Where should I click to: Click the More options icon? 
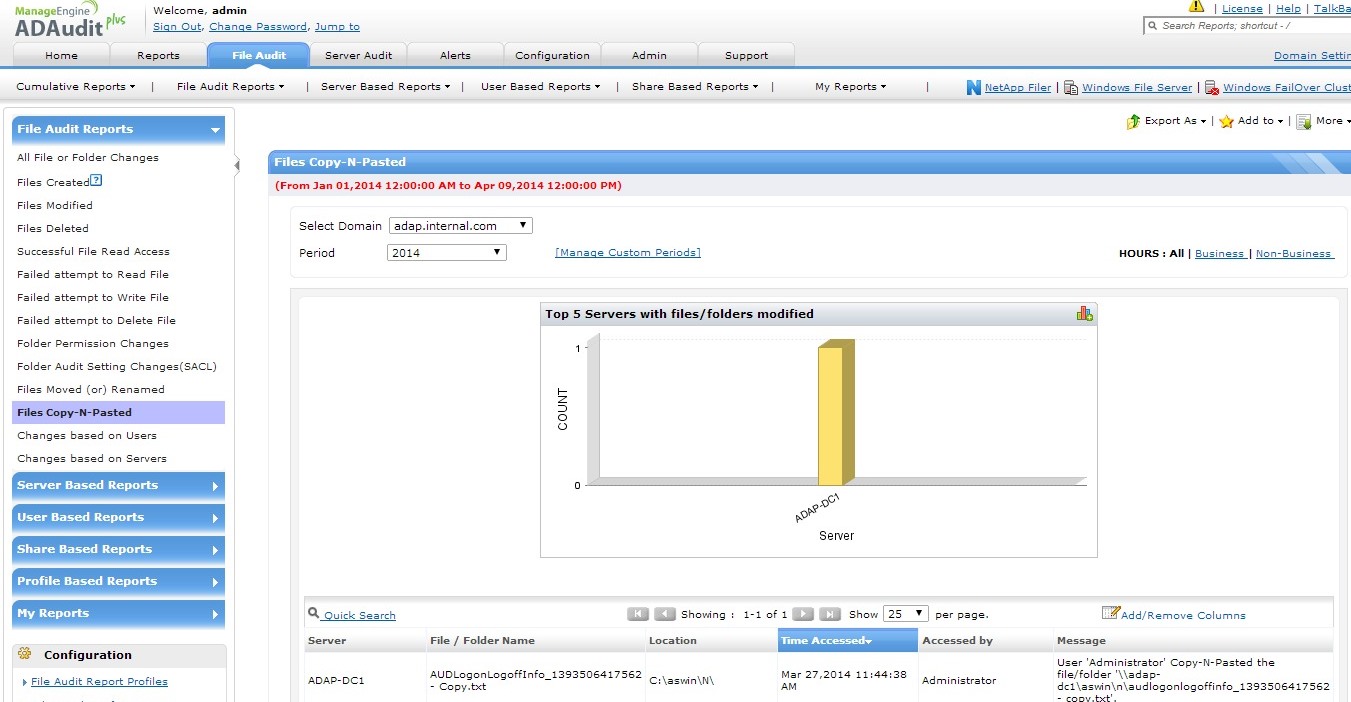[1304, 121]
